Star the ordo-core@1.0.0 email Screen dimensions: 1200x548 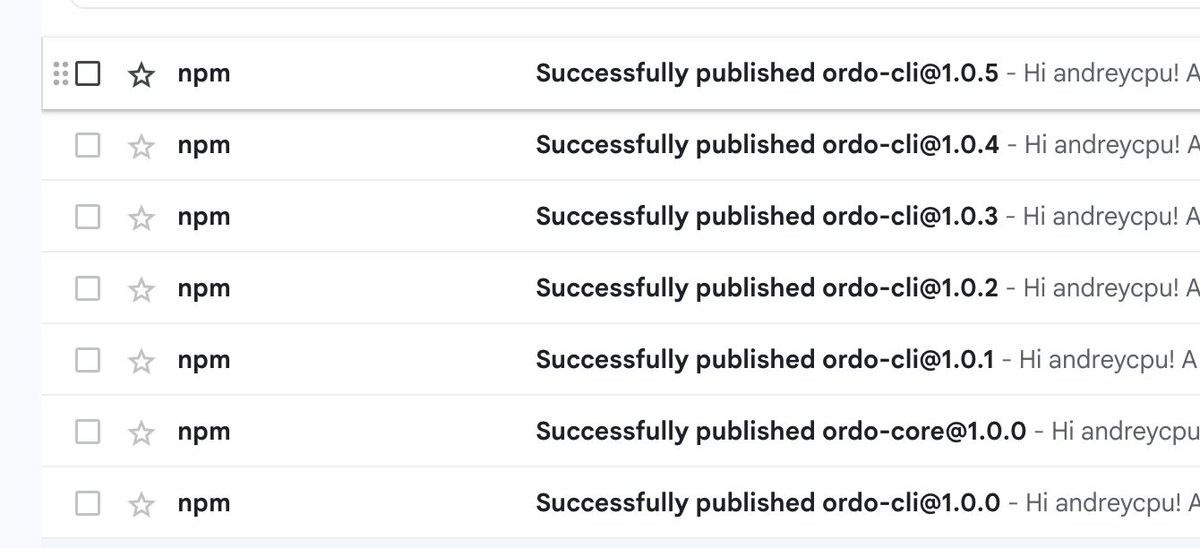click(142, 432)
